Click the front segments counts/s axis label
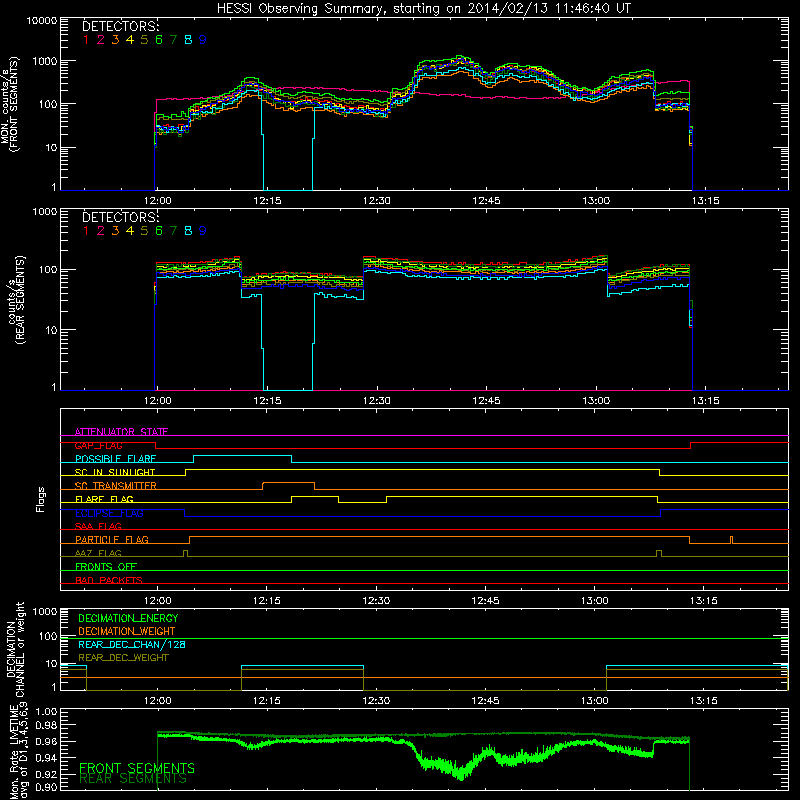This screenshot has height=800, width=800. pyautogui.click(x=10, y=104)
